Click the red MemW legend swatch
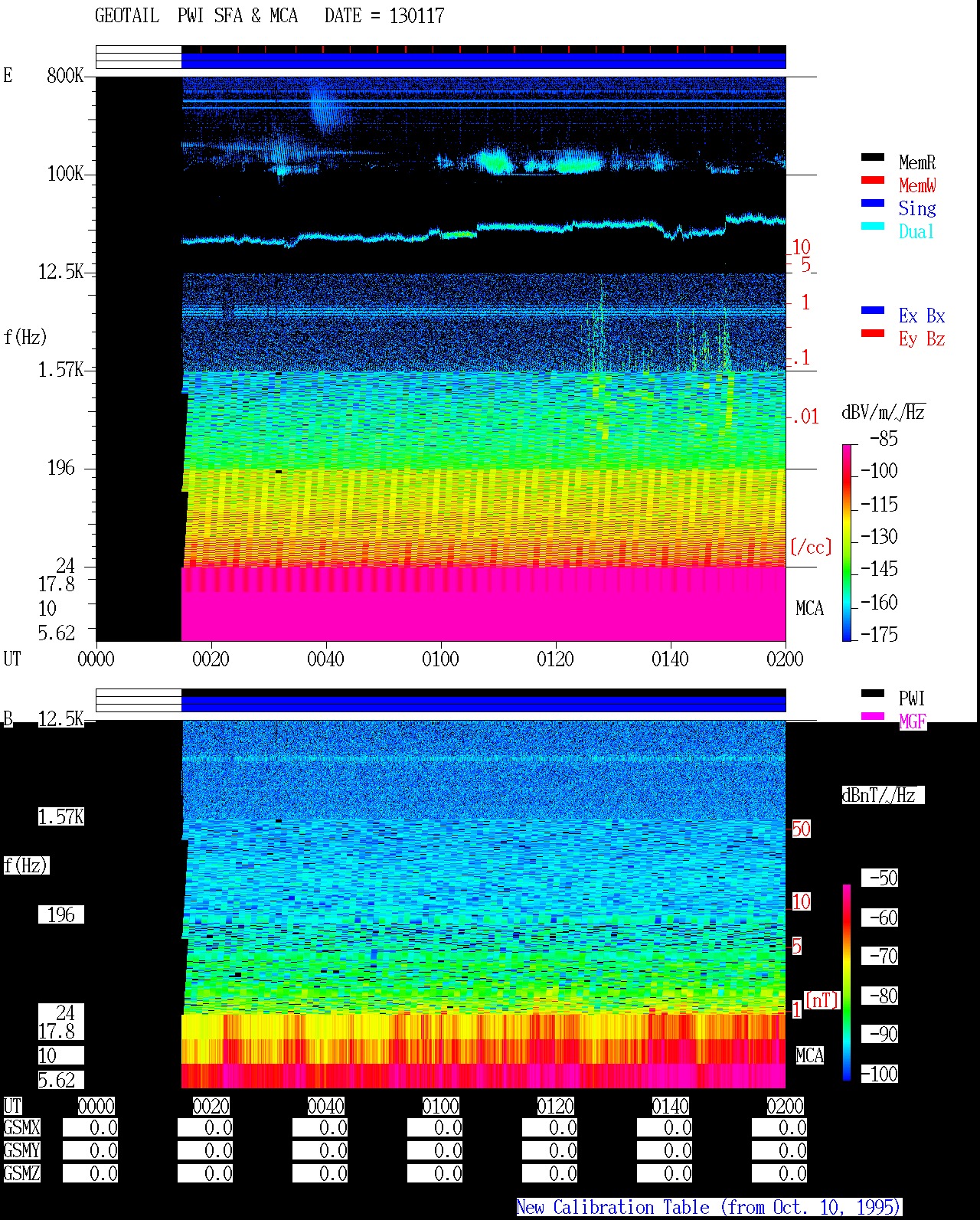 873,180
